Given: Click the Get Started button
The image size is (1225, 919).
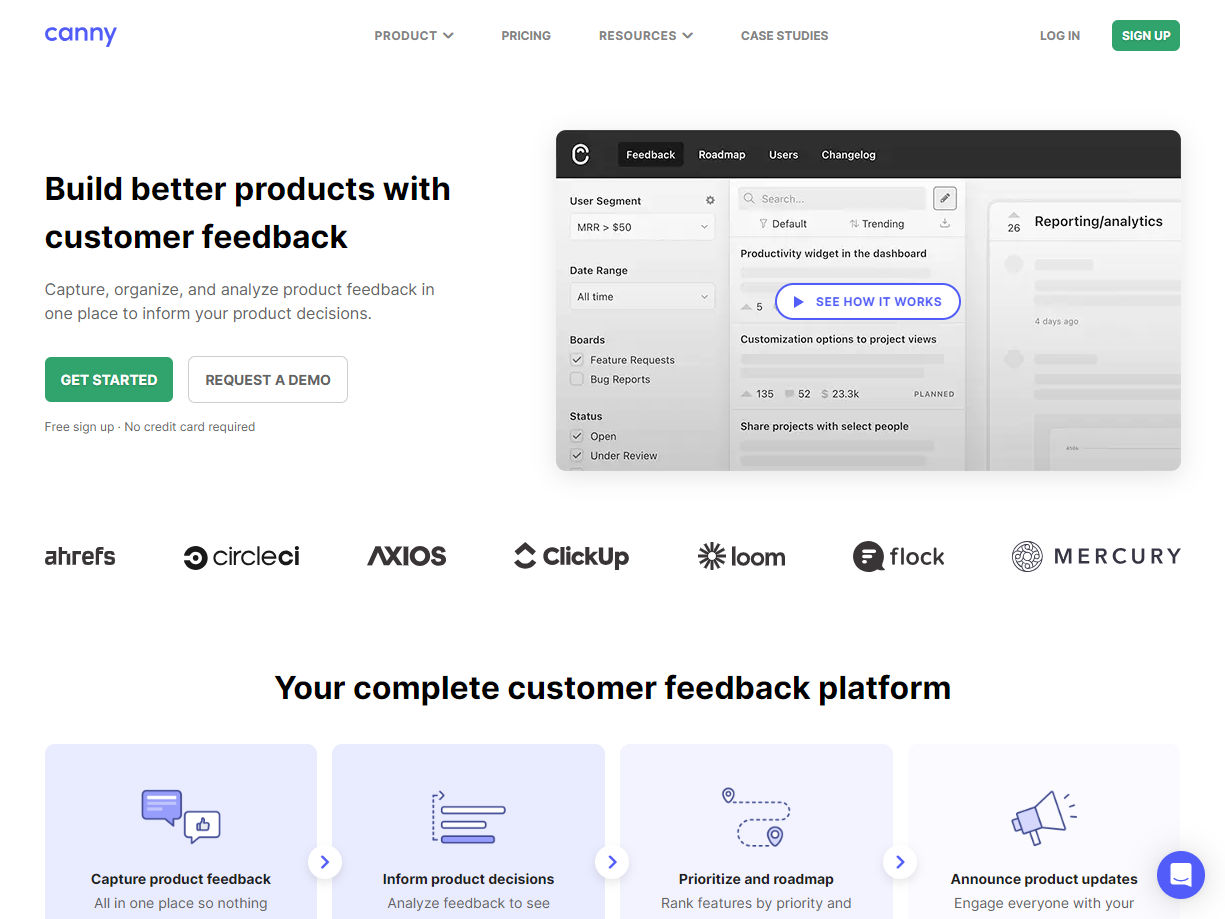Looking at the screenshot, I should 109,380.
